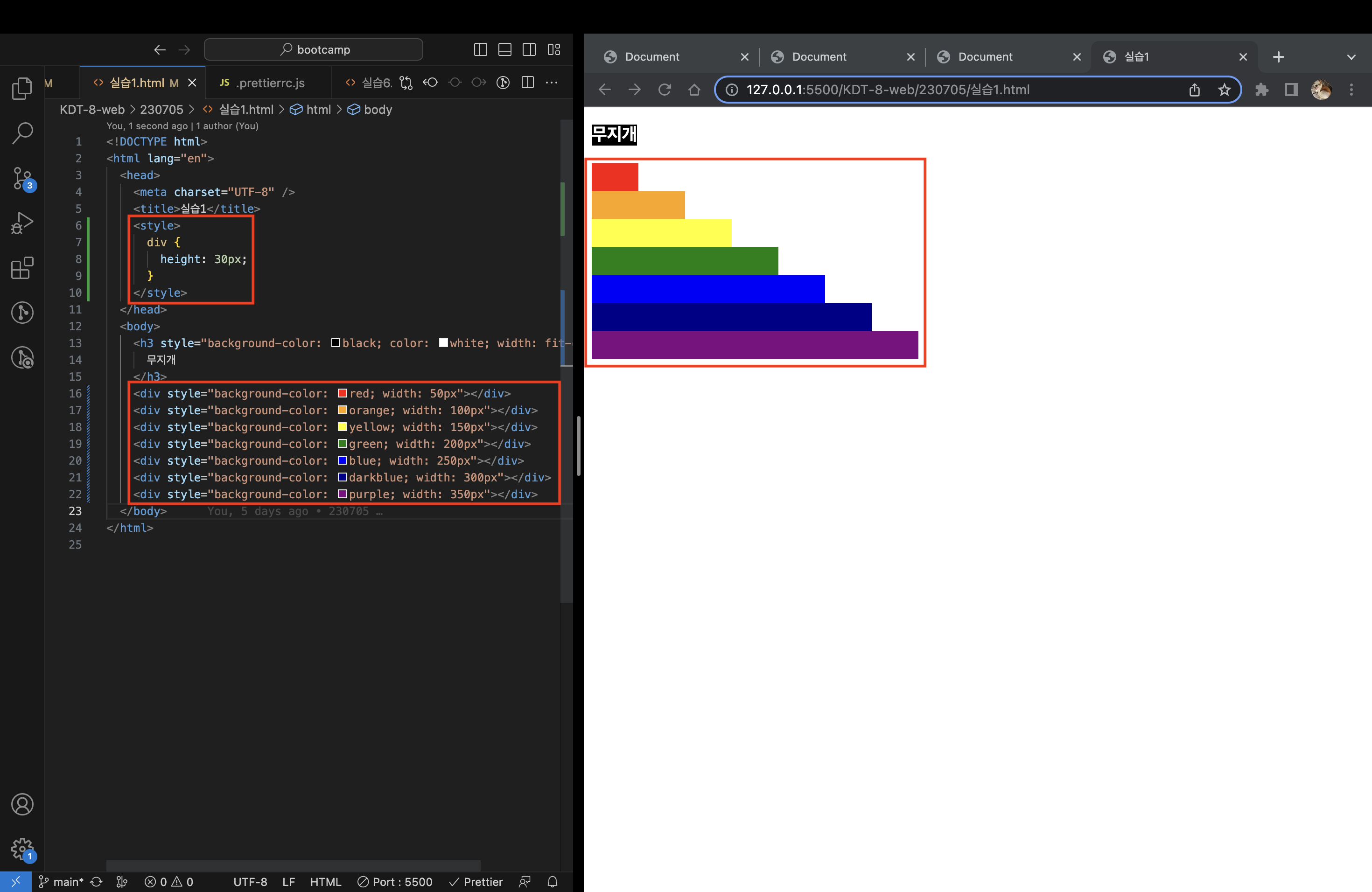Click KDT-8-web breadcrumb
The height and width of the screenshot is (892, 1372).
tap(92, 110)
